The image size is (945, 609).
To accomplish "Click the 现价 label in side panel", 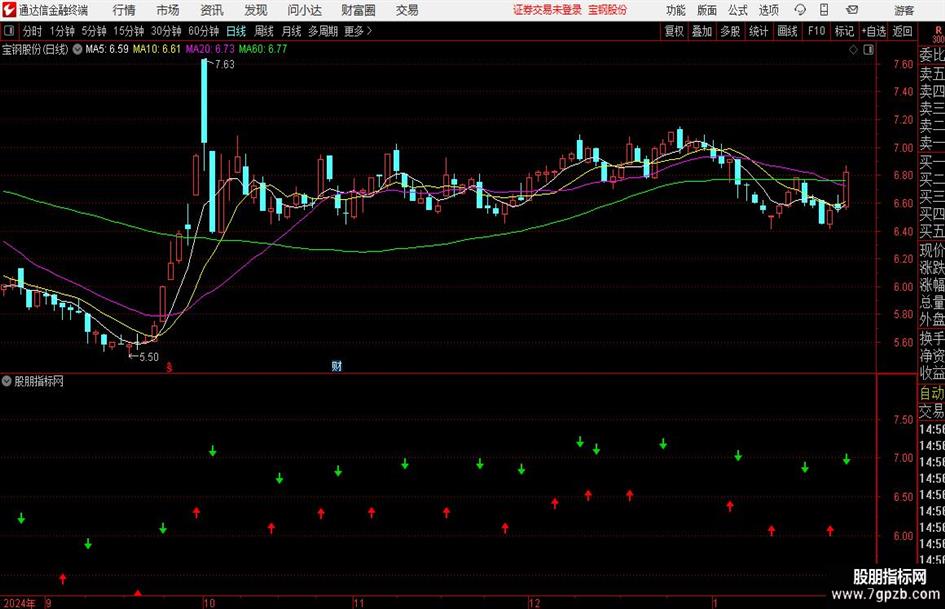I will pyautogui.click(x=932, y=250).
